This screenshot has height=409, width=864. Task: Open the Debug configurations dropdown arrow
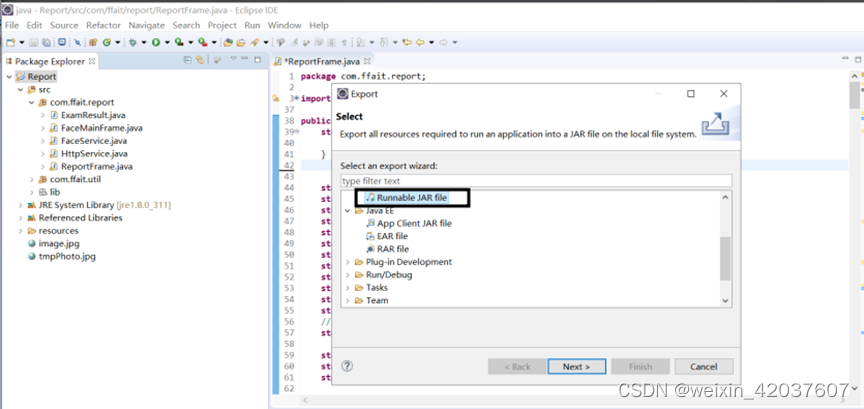(144, 42)
